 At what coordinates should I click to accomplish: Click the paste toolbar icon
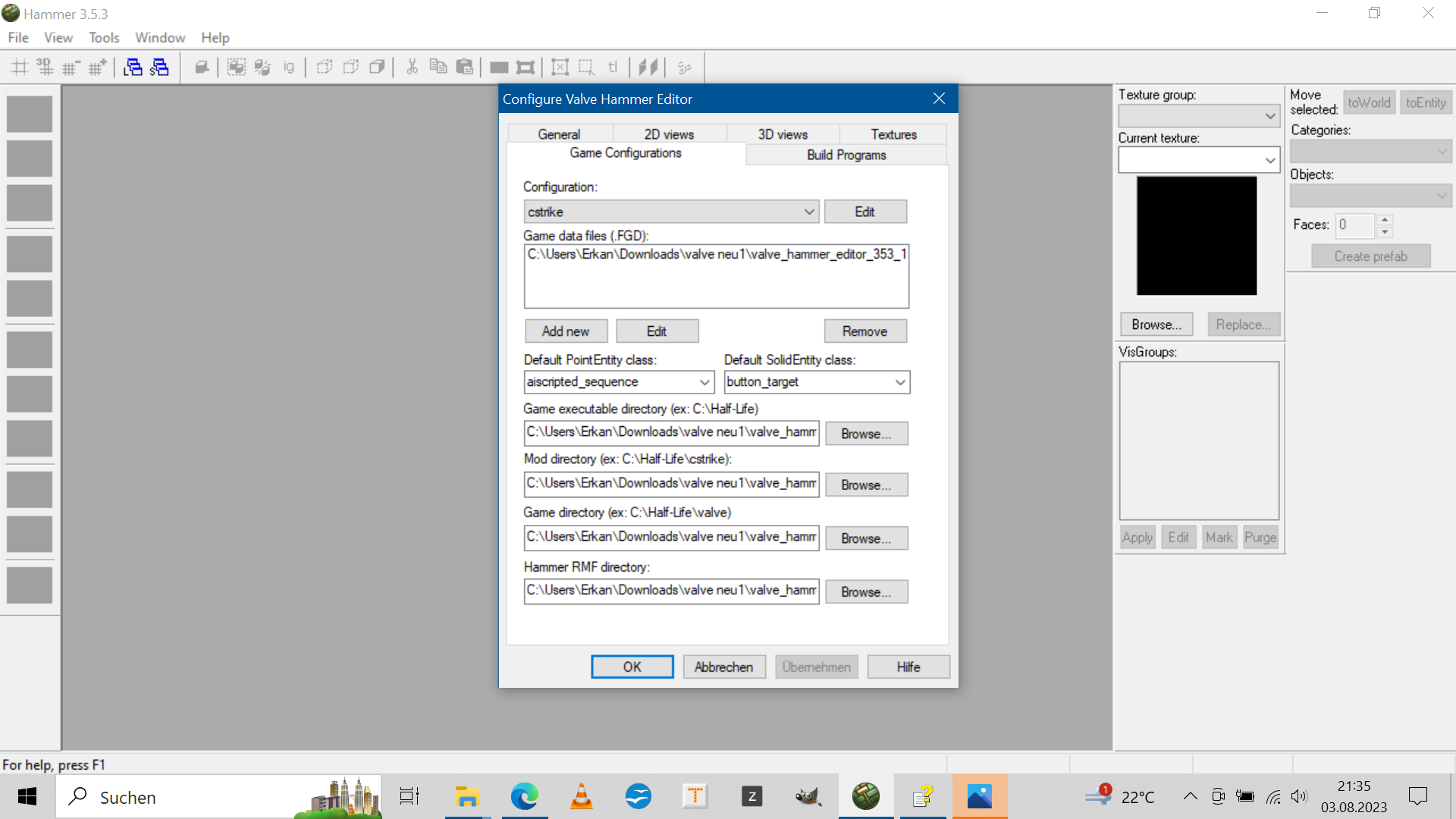coord(465,67)
